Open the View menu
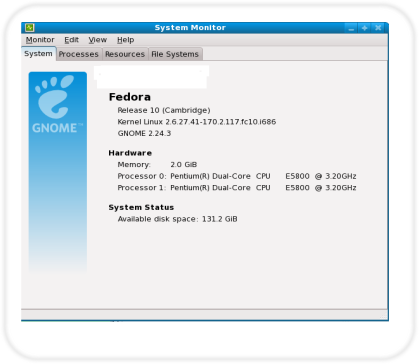 [x=98, y=40]
